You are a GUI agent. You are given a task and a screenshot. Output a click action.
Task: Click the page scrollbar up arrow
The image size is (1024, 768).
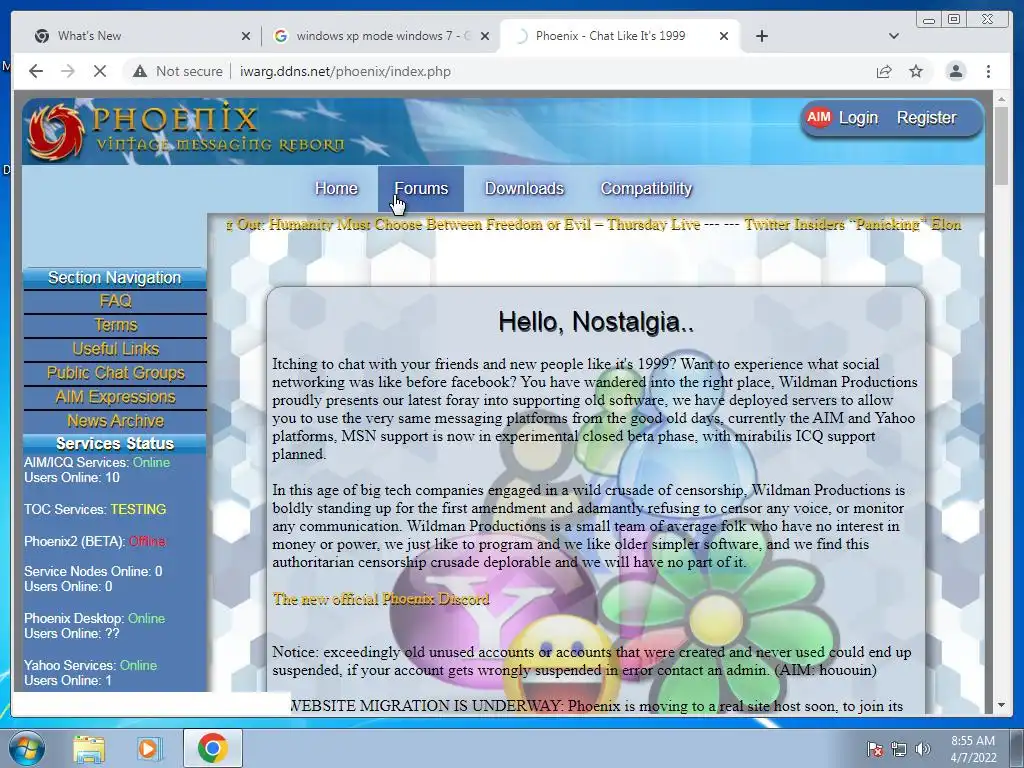click(1000, 99)
